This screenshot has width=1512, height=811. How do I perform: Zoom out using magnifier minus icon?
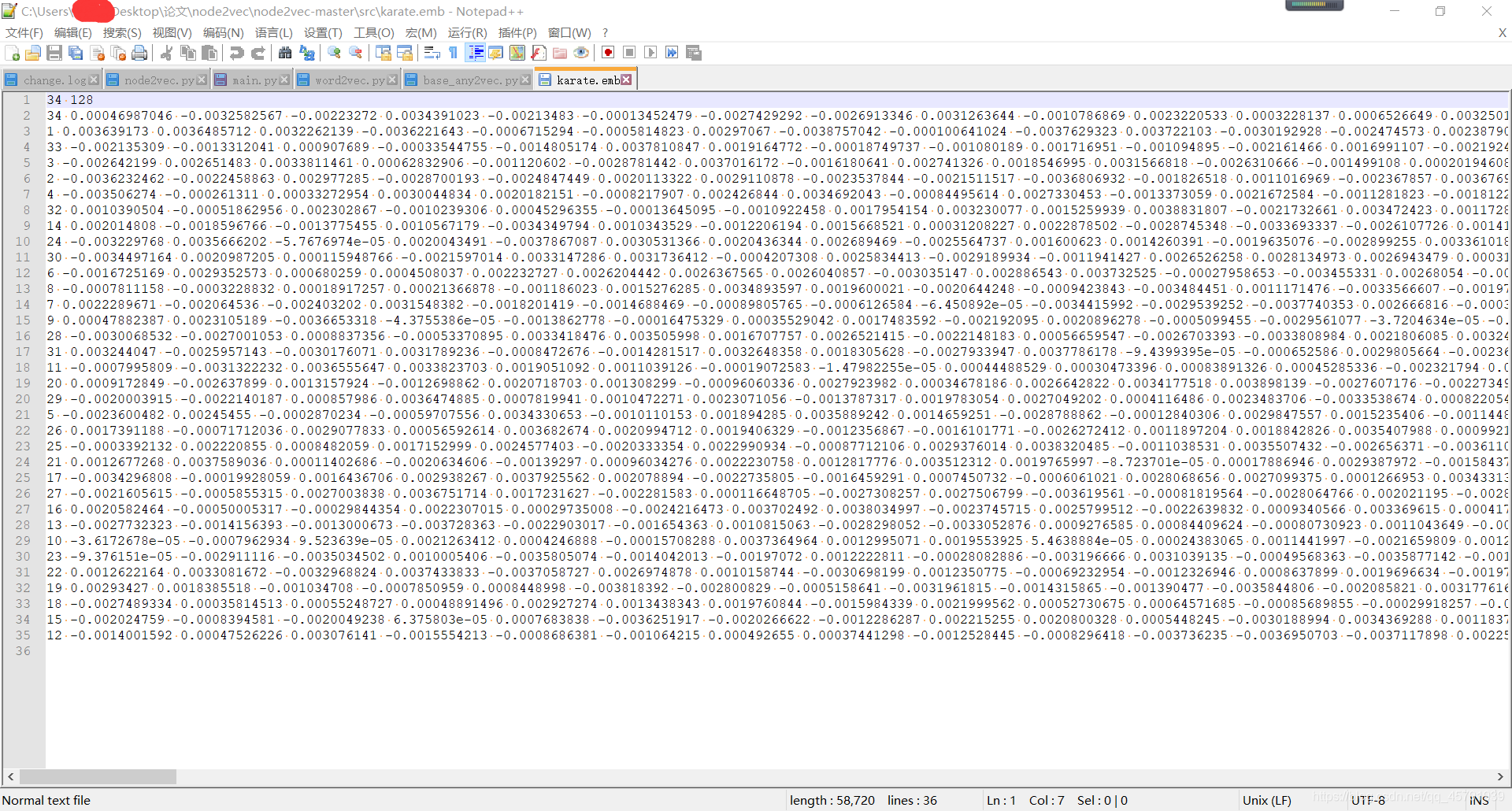[356, 53]
